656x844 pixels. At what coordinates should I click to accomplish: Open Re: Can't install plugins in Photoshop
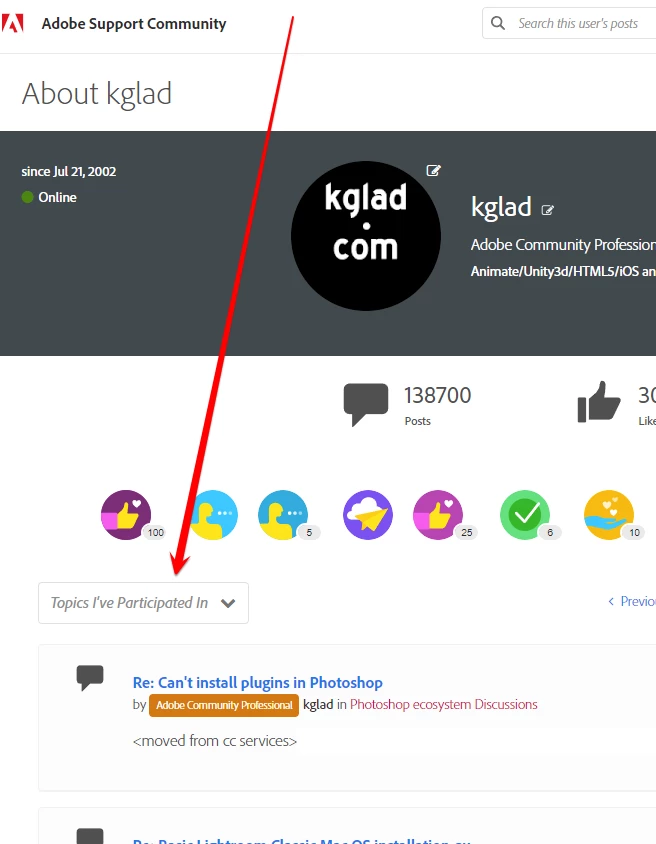(258, 683)
